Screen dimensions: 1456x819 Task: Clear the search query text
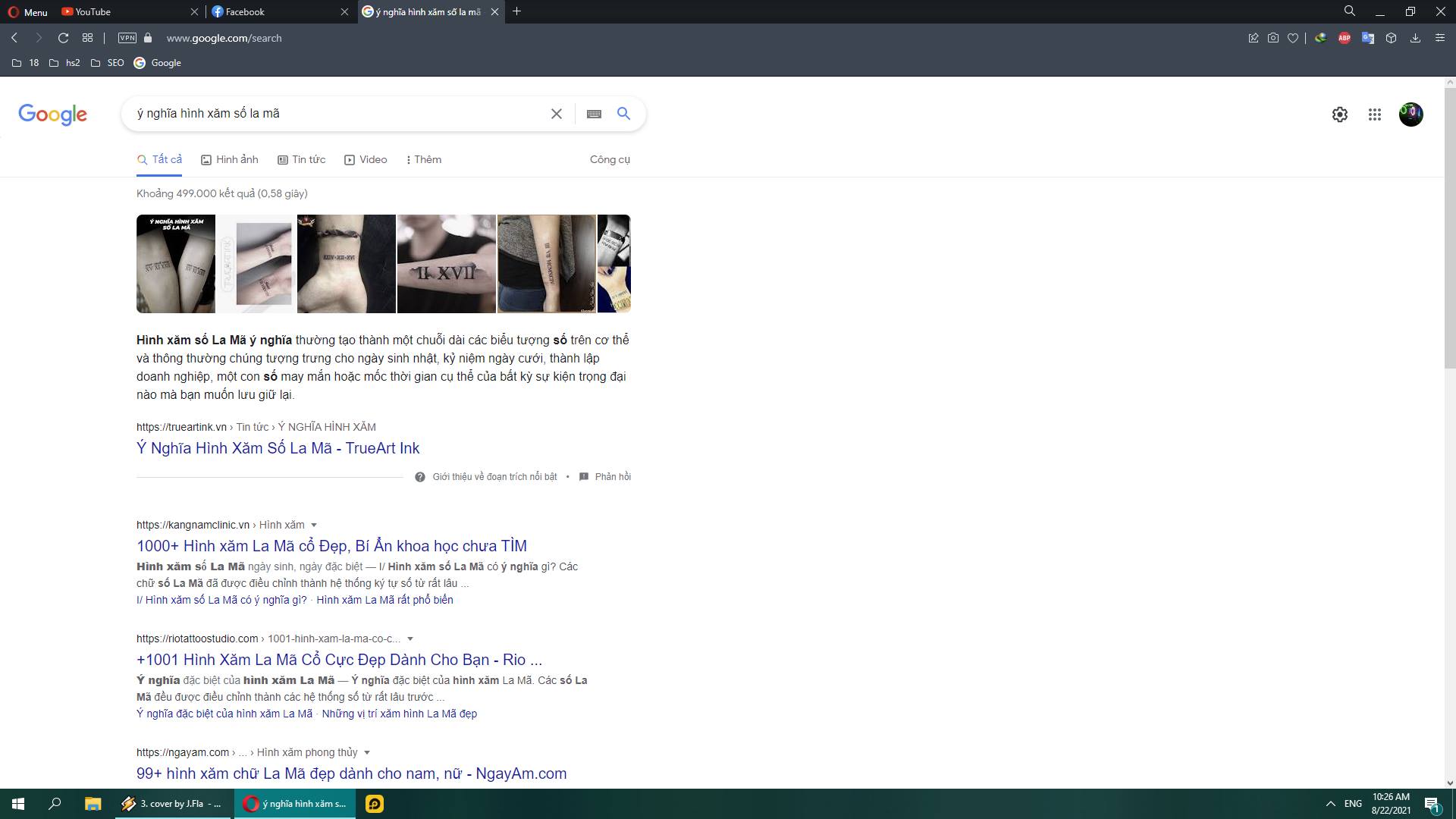coord(557,114)
